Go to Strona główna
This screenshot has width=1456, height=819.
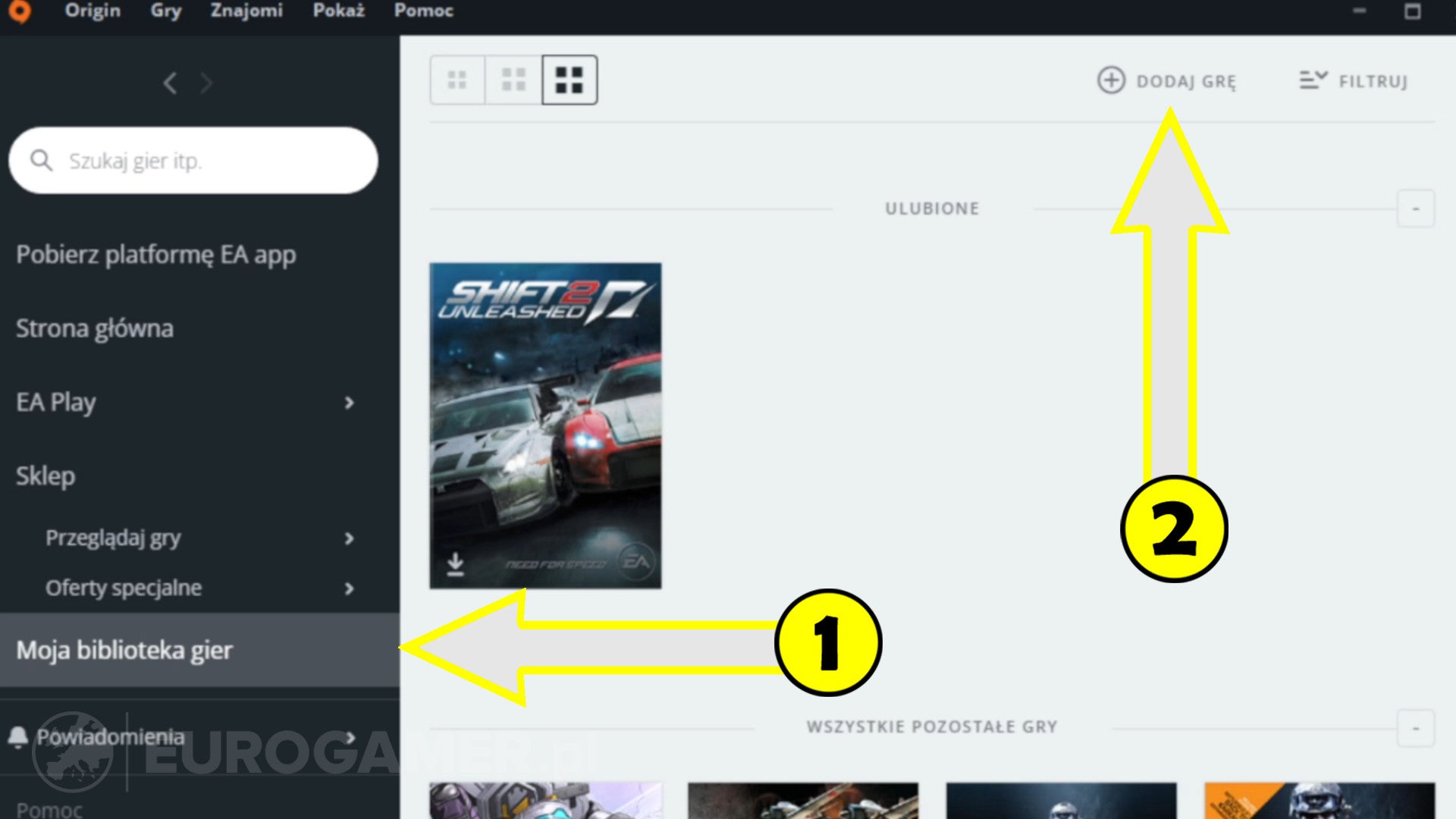point(95,328)
